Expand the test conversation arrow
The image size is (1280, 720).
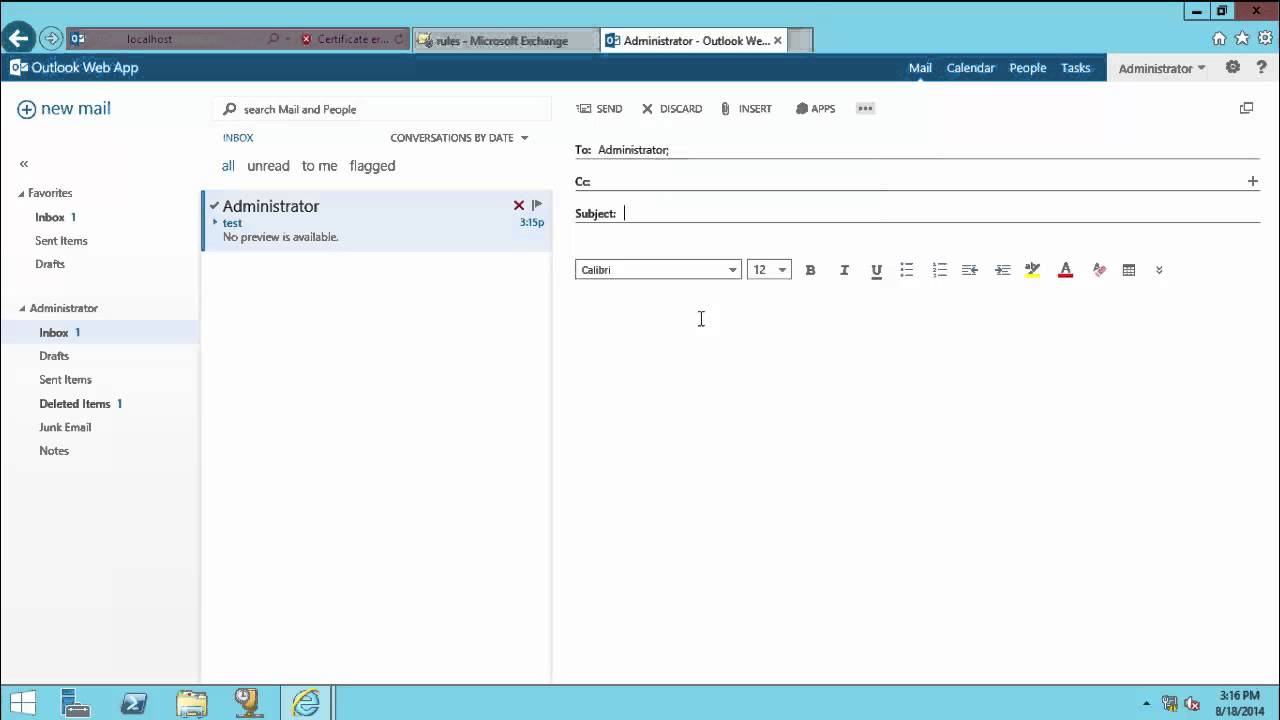pos(215,222)
